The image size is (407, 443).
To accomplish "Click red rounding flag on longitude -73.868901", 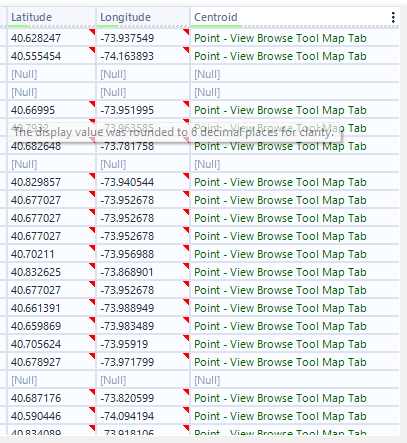I will pyautogui.click(x=186, y=266).
